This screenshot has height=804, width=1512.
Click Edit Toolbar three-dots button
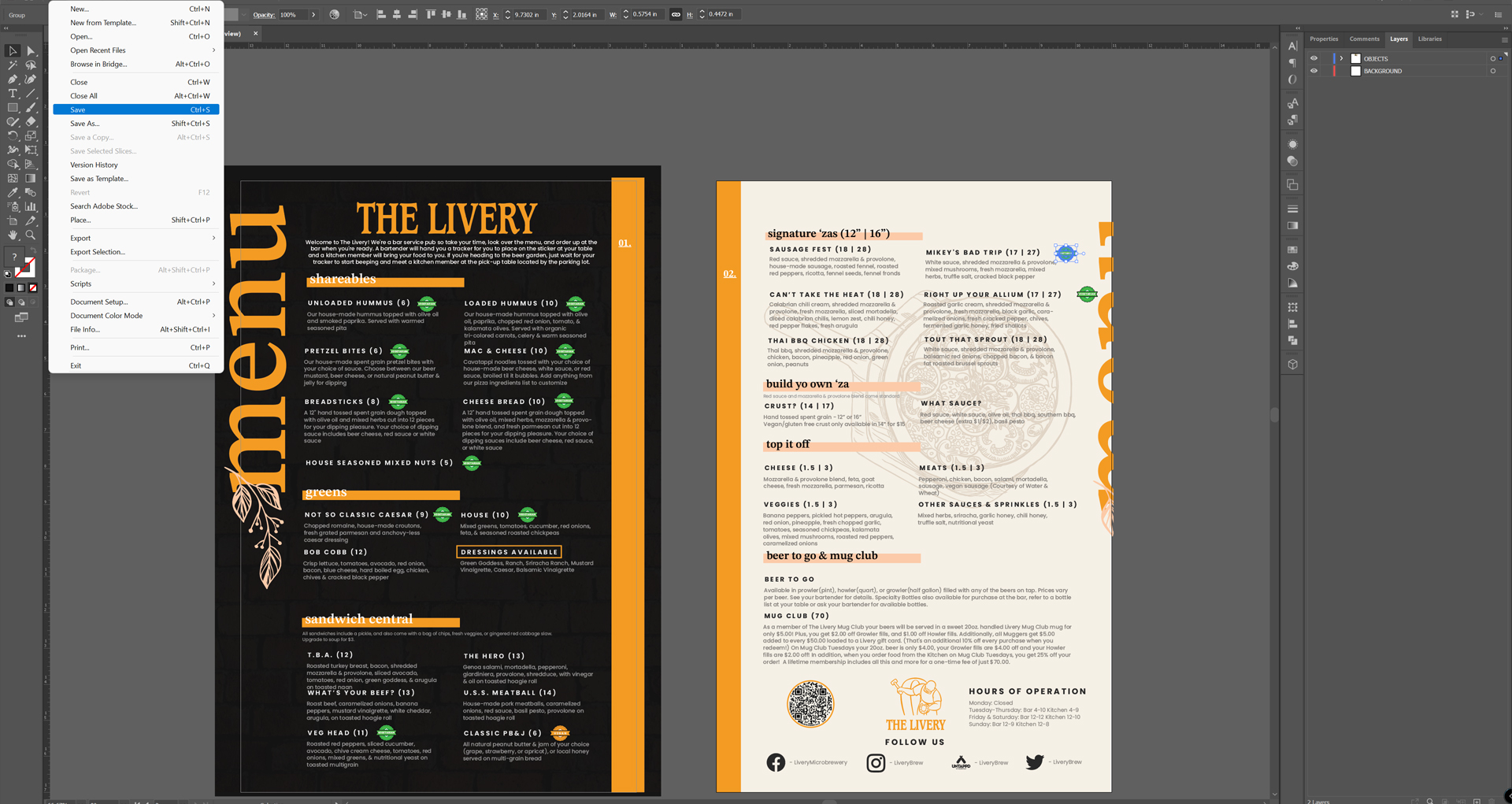coord(21,336)
